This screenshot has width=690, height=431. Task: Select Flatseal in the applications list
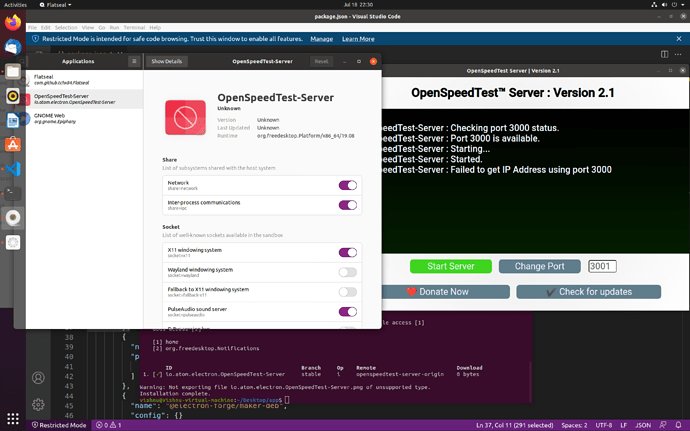(x=84, y=80)
